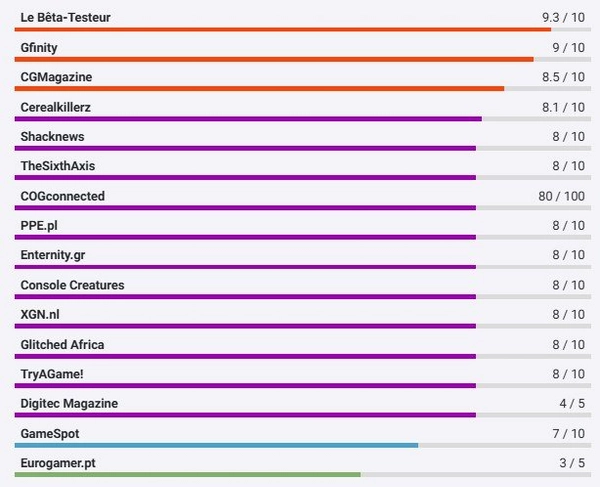Open the GameSpot review link
This screenshot has width=600, height=487.
[49, 434]
